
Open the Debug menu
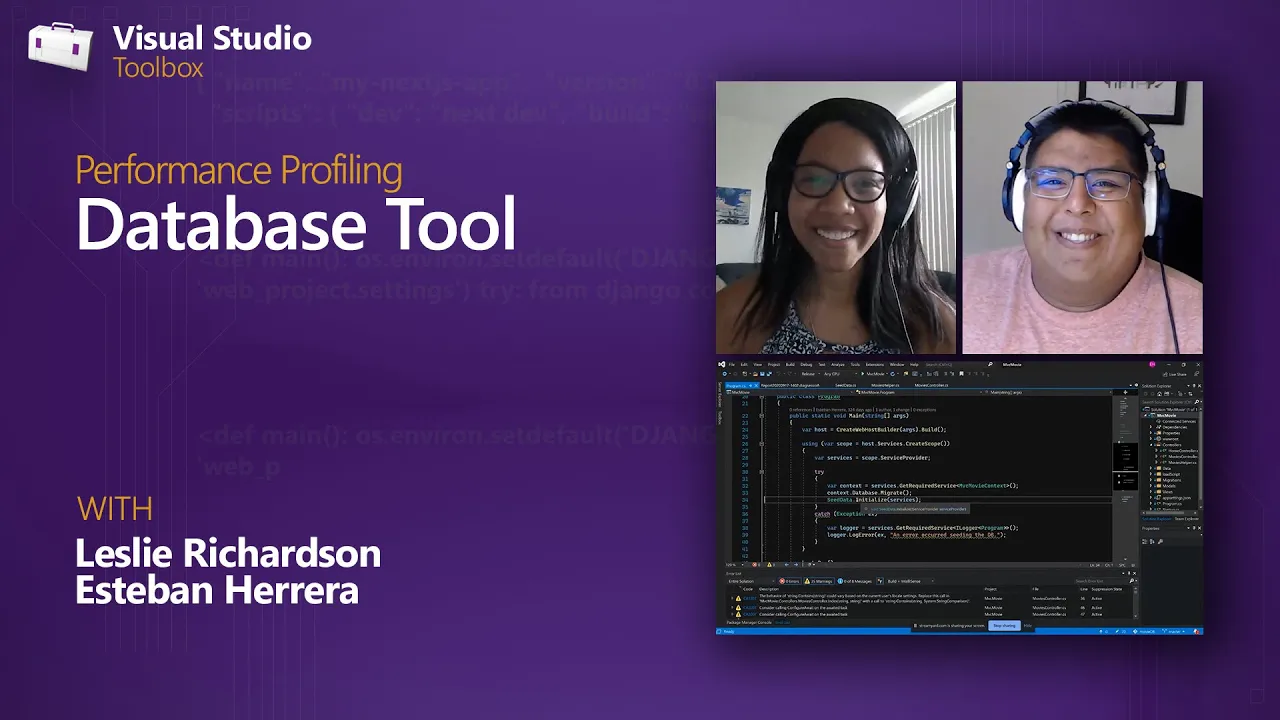(806, 365)
